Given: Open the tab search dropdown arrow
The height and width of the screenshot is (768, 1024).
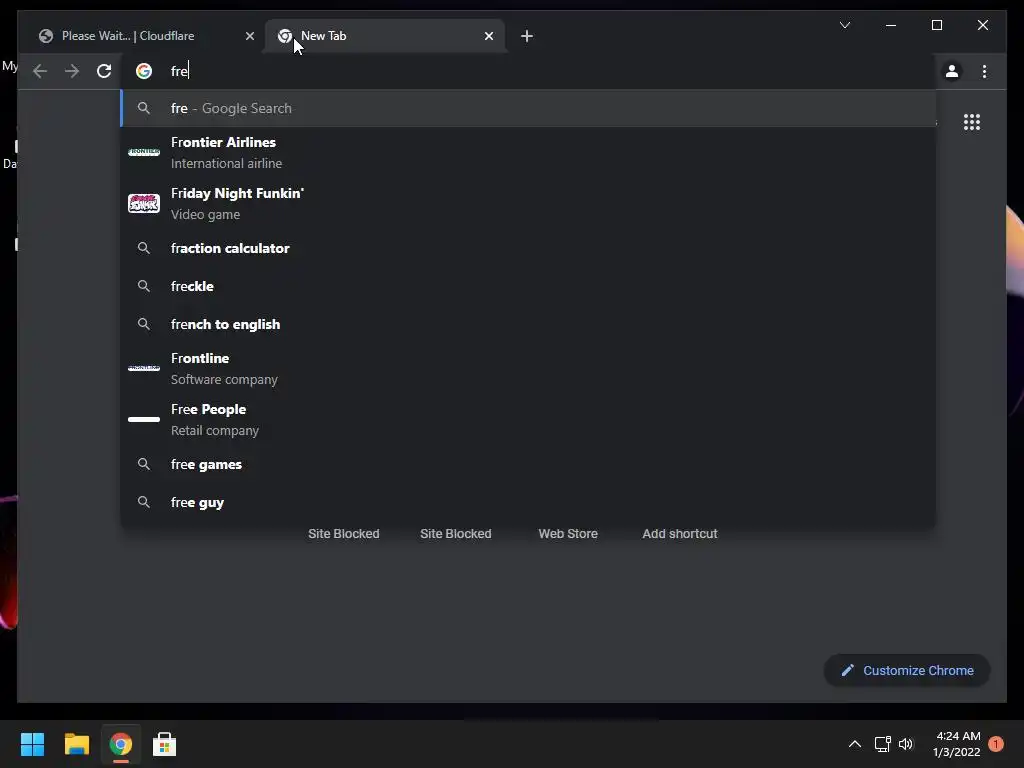Looking at the screenshot, I should [844, 25].
